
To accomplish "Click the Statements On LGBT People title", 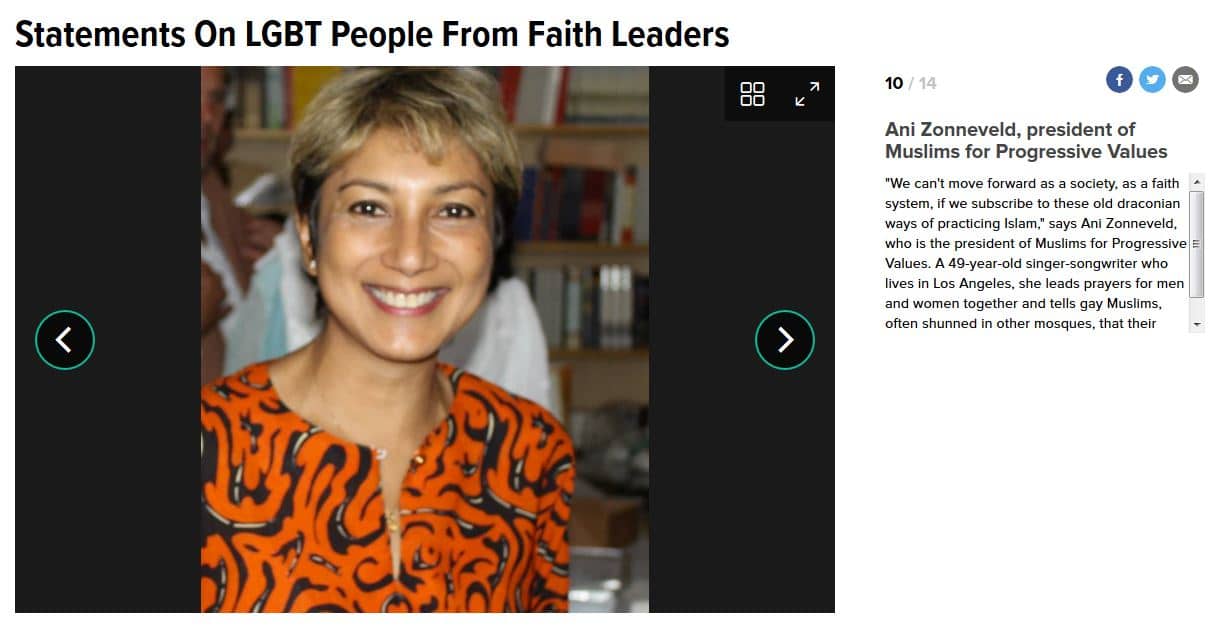I will [372, 34].
